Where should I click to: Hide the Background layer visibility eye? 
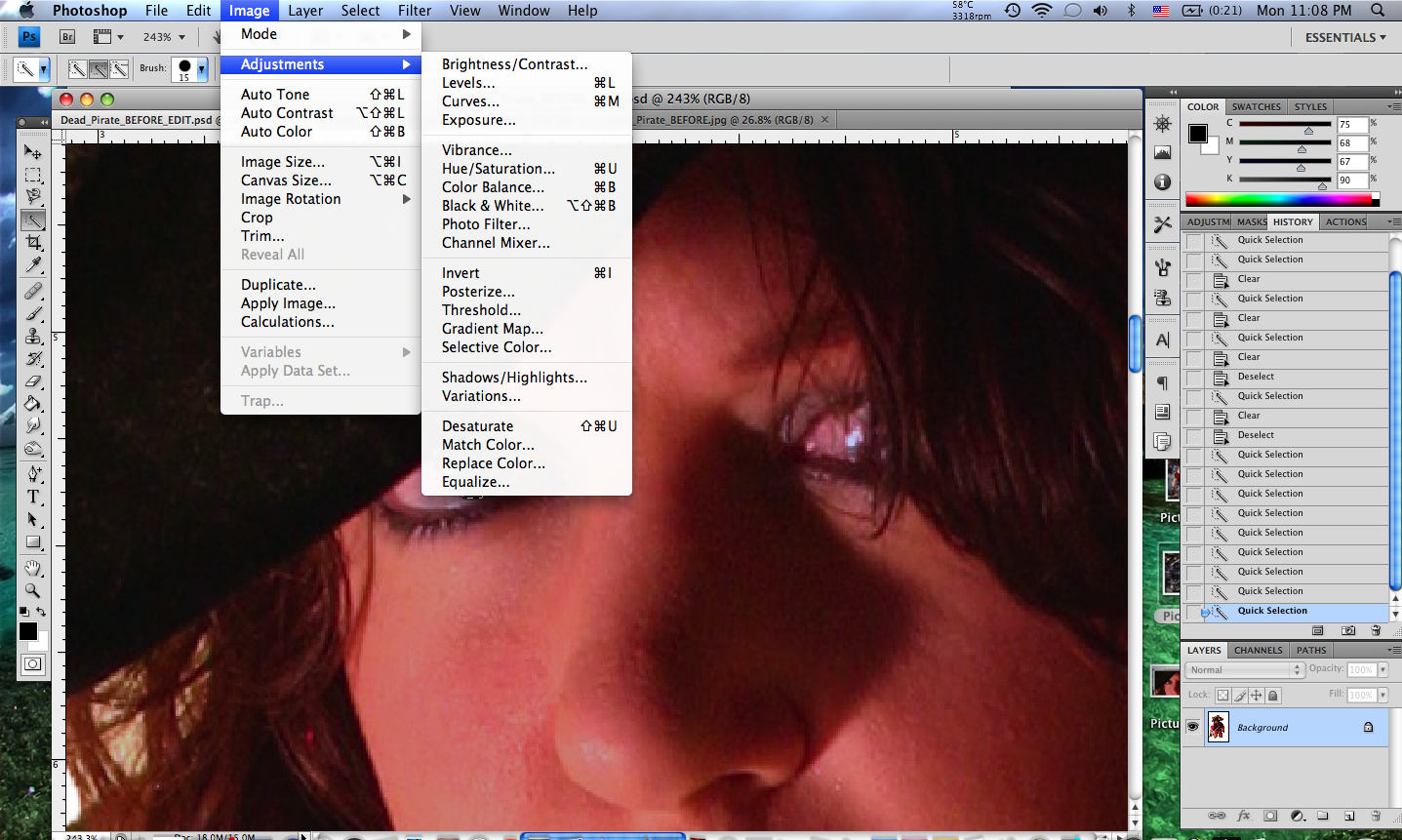coord(1192,727)
